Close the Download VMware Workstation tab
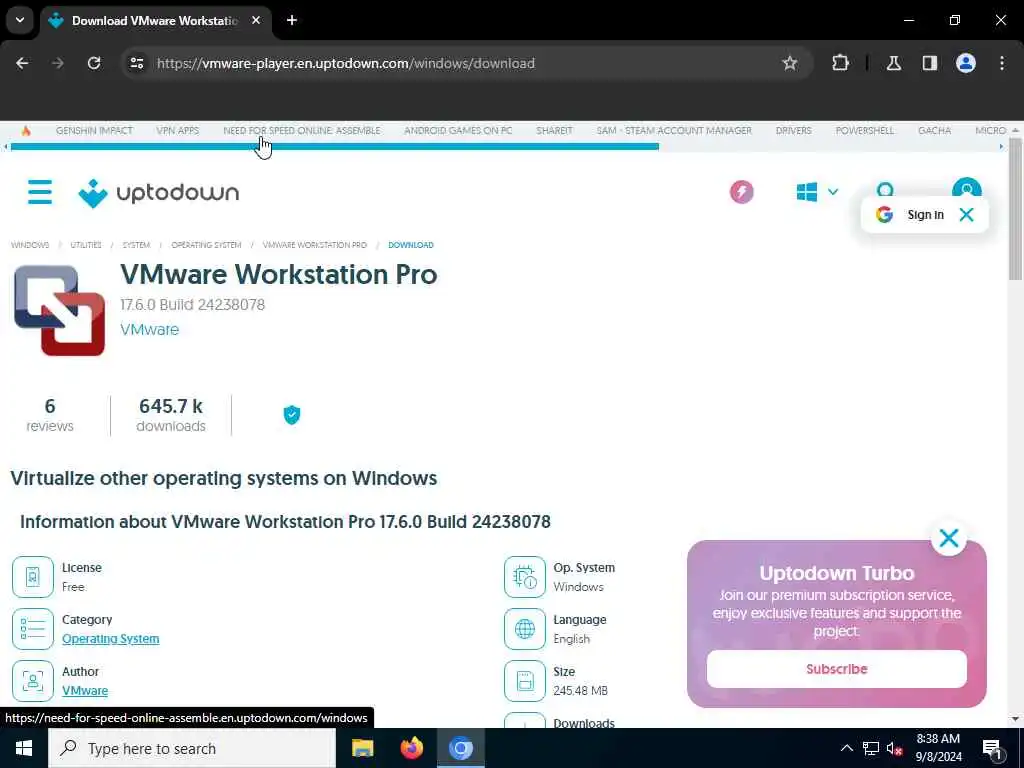This screenshot has width=1024, height=768. click(256, 20)
